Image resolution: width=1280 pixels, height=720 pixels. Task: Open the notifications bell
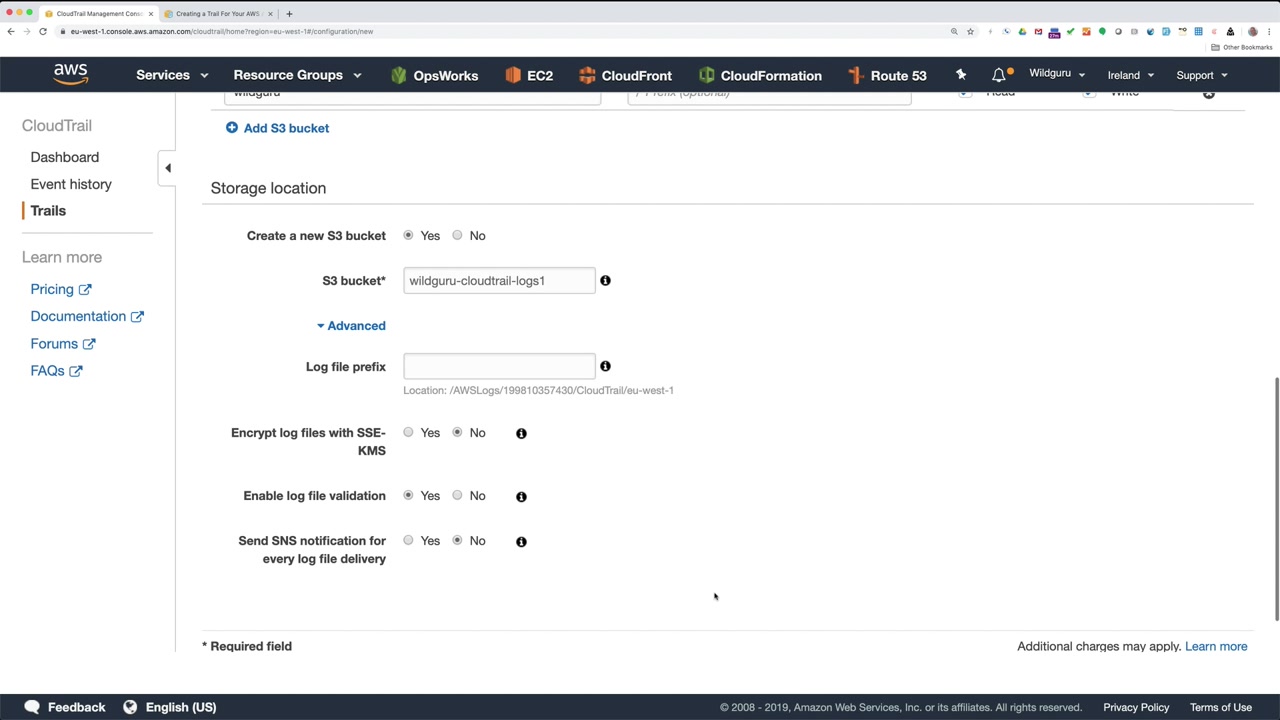point(999,75)
